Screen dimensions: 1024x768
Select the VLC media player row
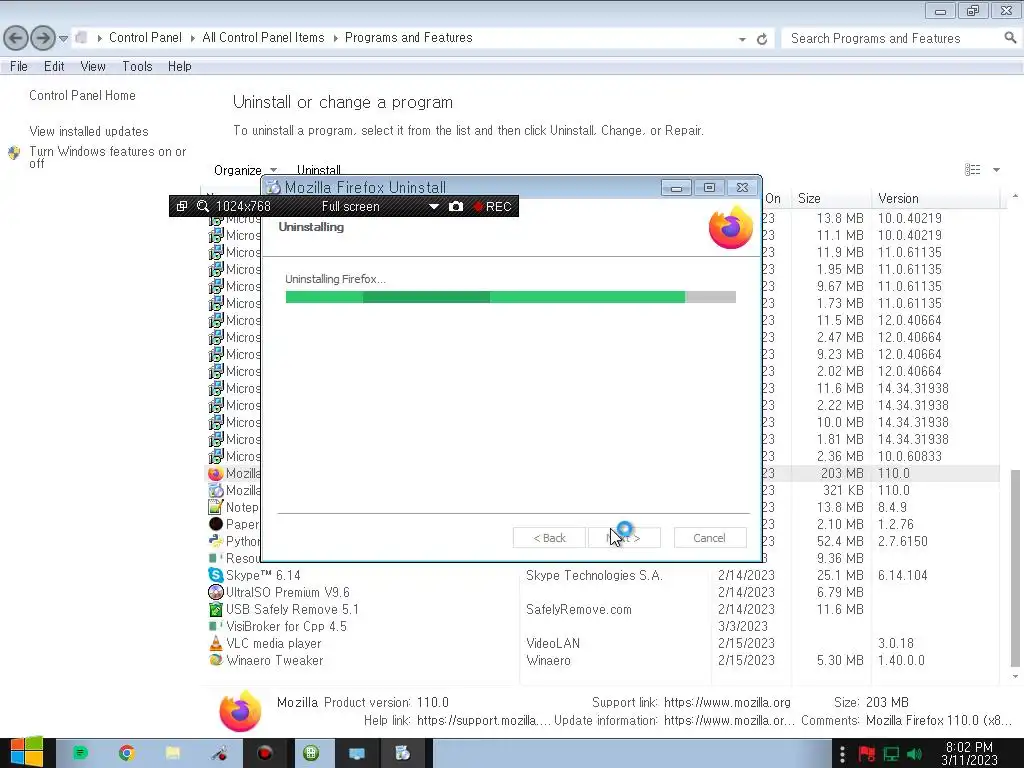coord(603,643)
